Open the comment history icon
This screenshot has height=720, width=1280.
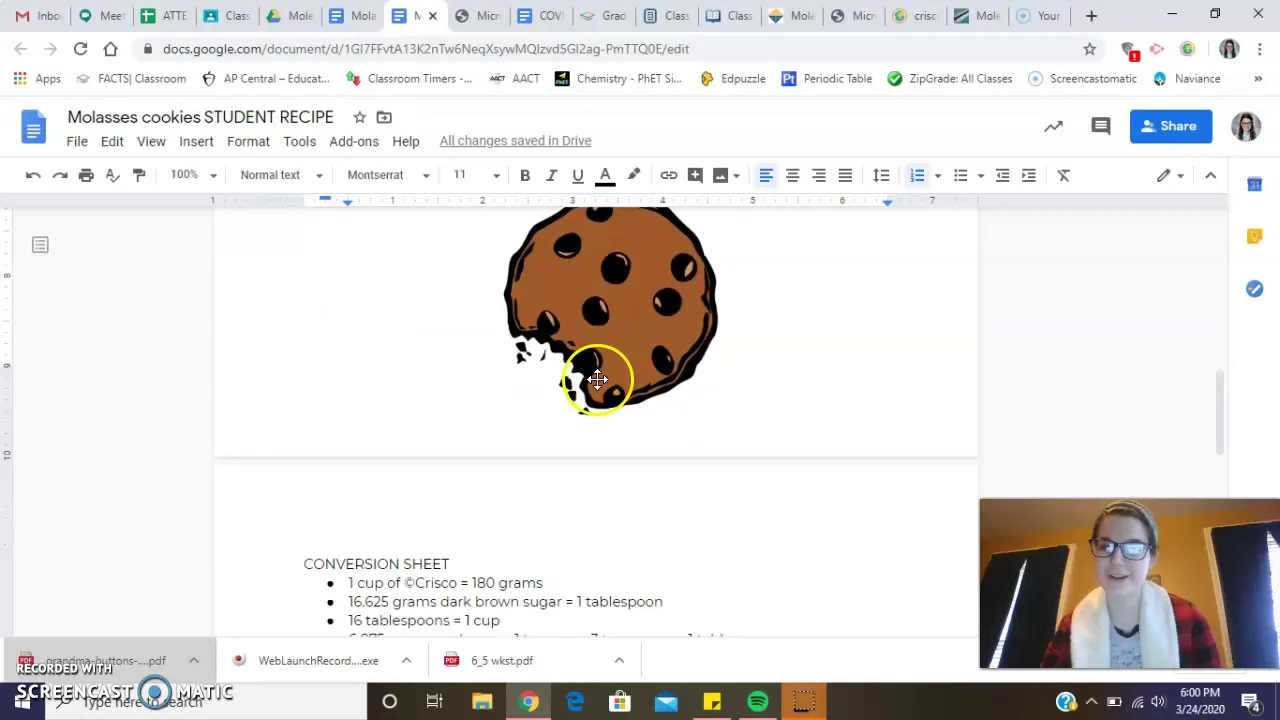(x=1101, y=126)
